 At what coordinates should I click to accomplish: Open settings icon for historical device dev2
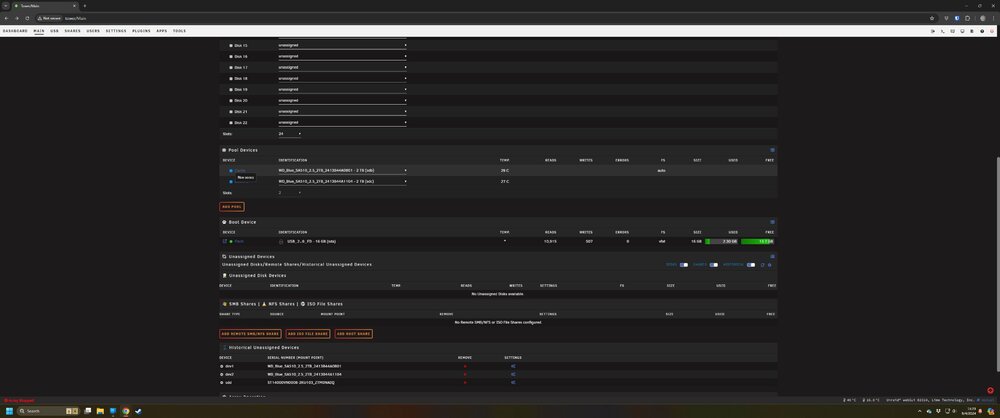[513, 374]
